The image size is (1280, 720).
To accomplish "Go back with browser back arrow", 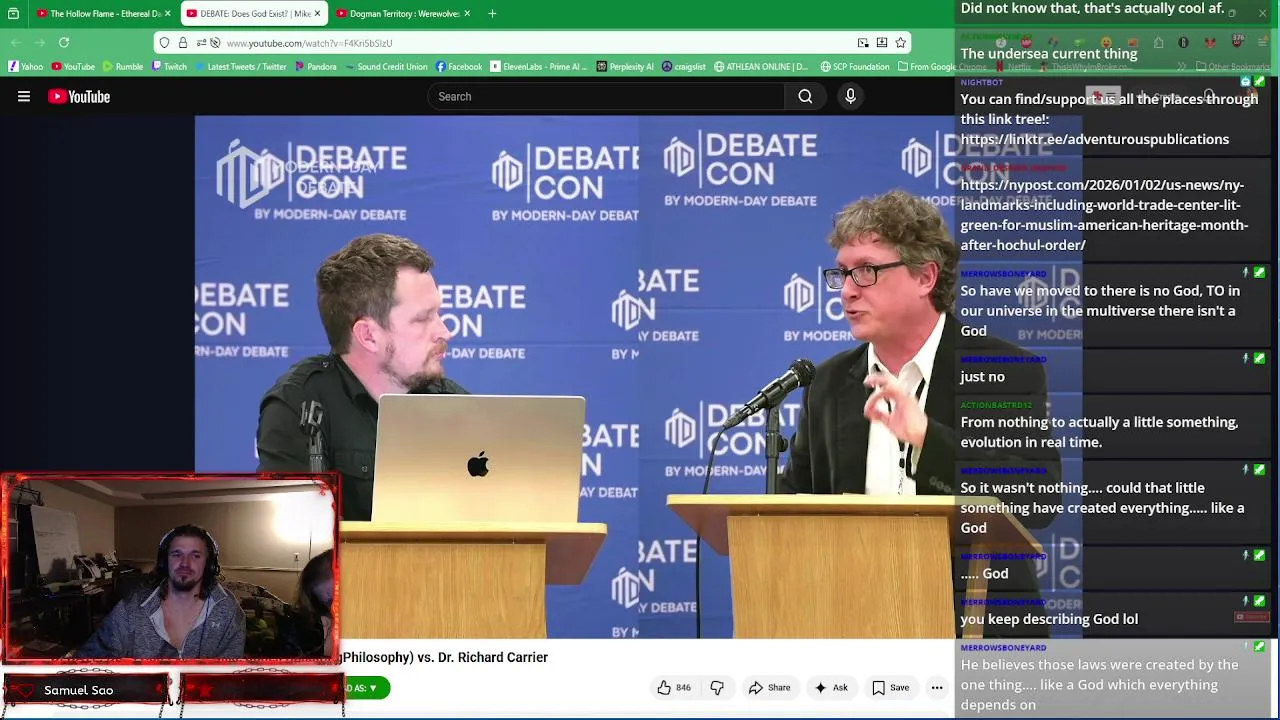I will (x=16, y=42).
